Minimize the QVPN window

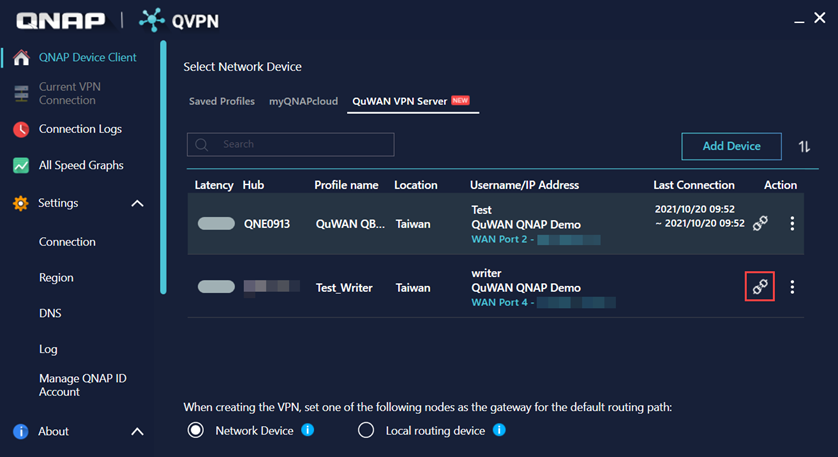pyautogui.click(x=799, y=21)
